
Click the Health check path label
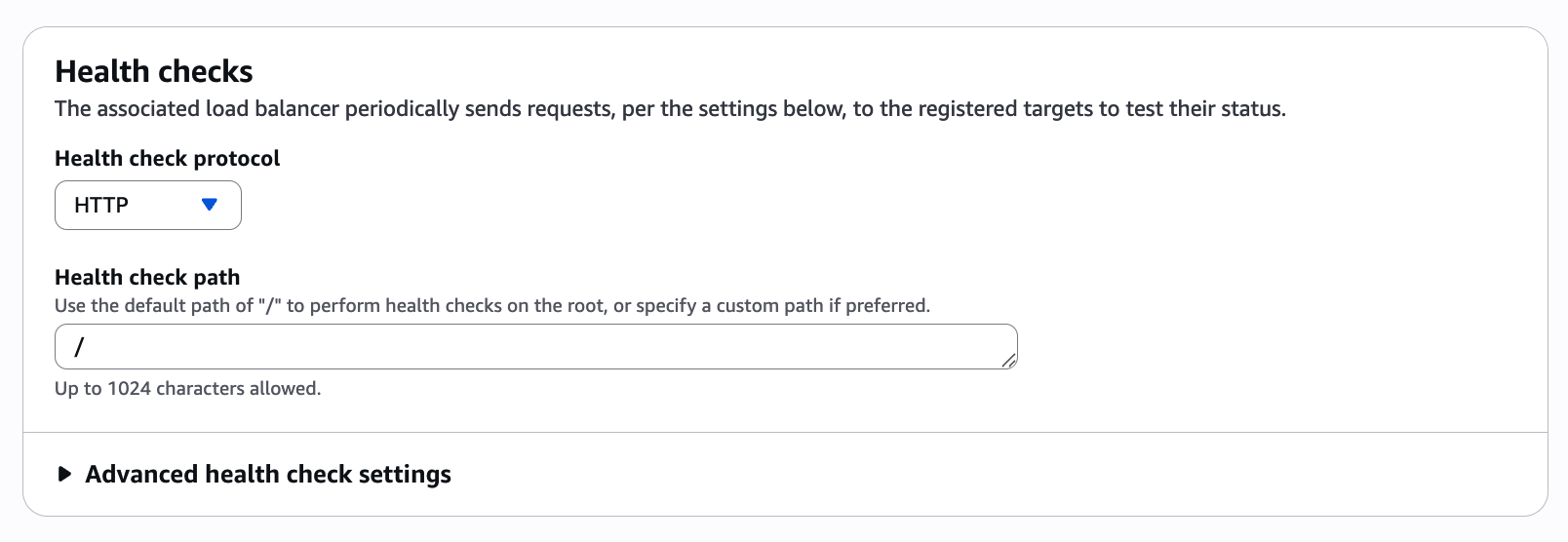click(x=147, y=277)
